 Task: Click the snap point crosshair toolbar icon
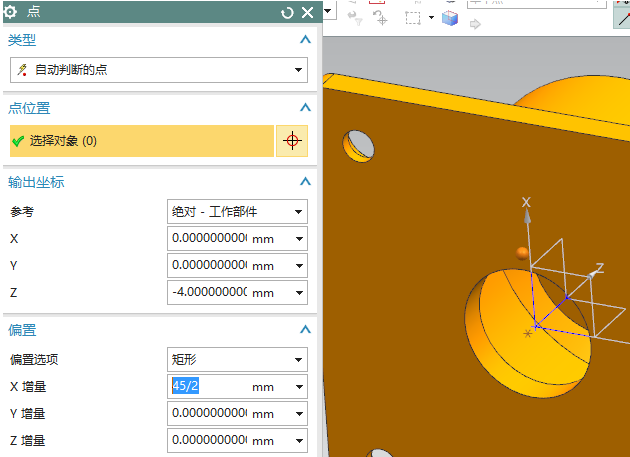click(381, 19)
